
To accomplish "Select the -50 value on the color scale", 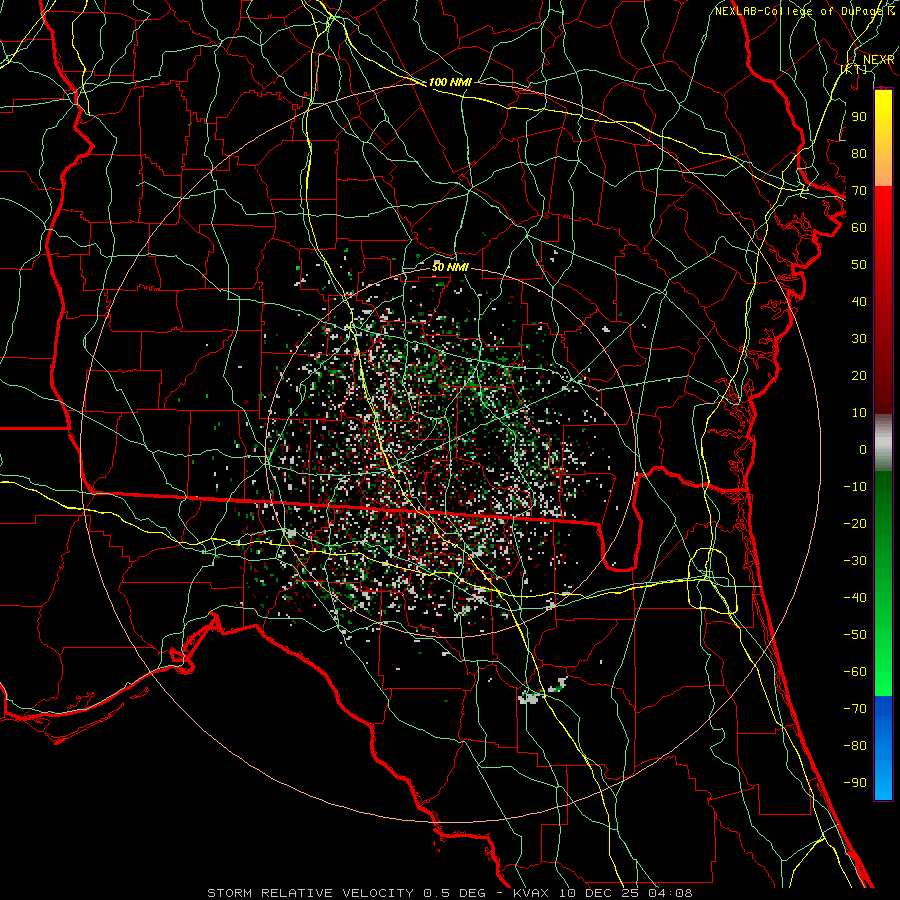I will (x=855, y=635).
